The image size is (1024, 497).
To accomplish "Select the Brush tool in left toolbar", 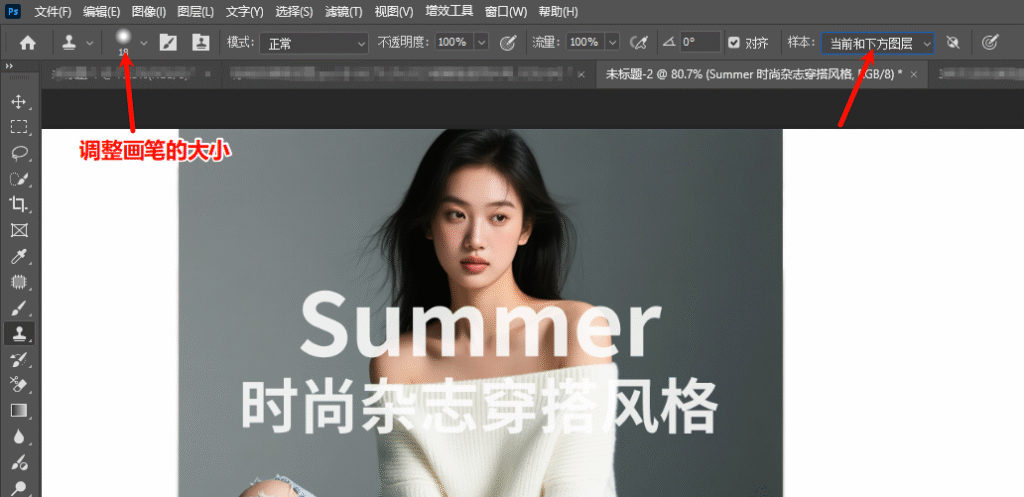I will tap(19, 308).
